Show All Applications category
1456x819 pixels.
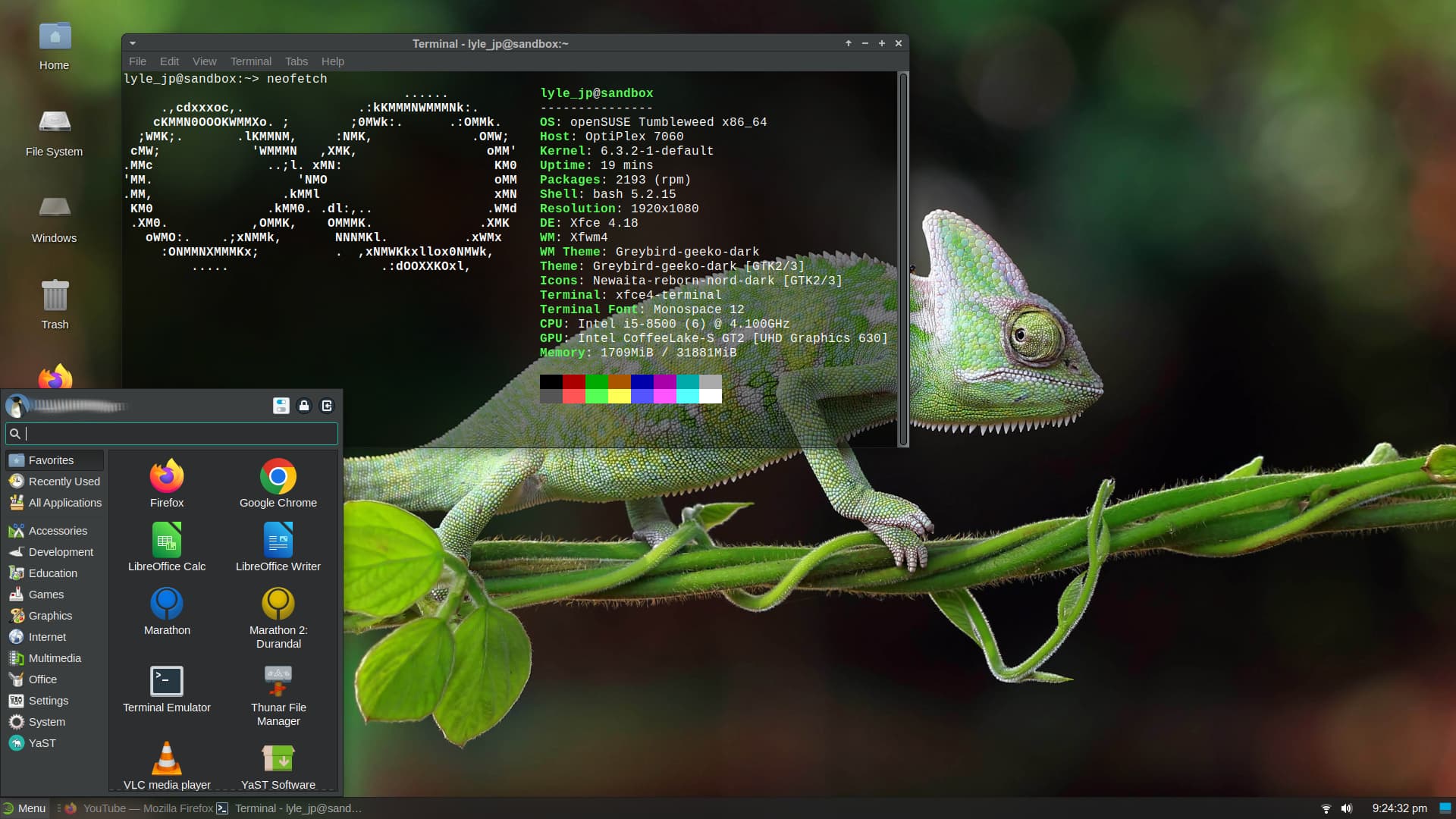(64, 503)
